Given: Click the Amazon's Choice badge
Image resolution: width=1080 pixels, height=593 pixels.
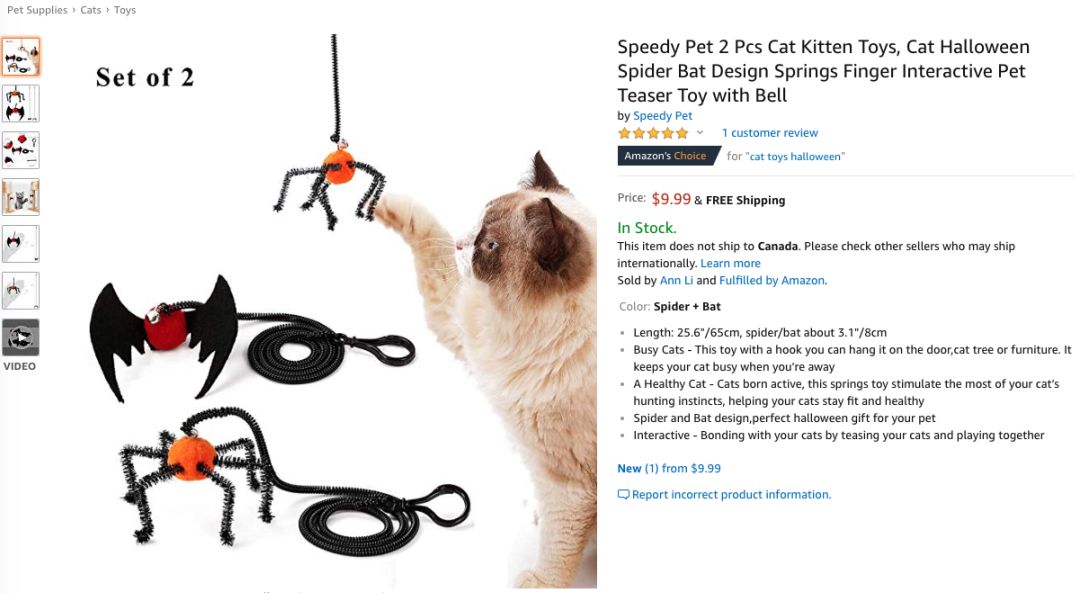Looking at the screenshot, I should (668, 156).
